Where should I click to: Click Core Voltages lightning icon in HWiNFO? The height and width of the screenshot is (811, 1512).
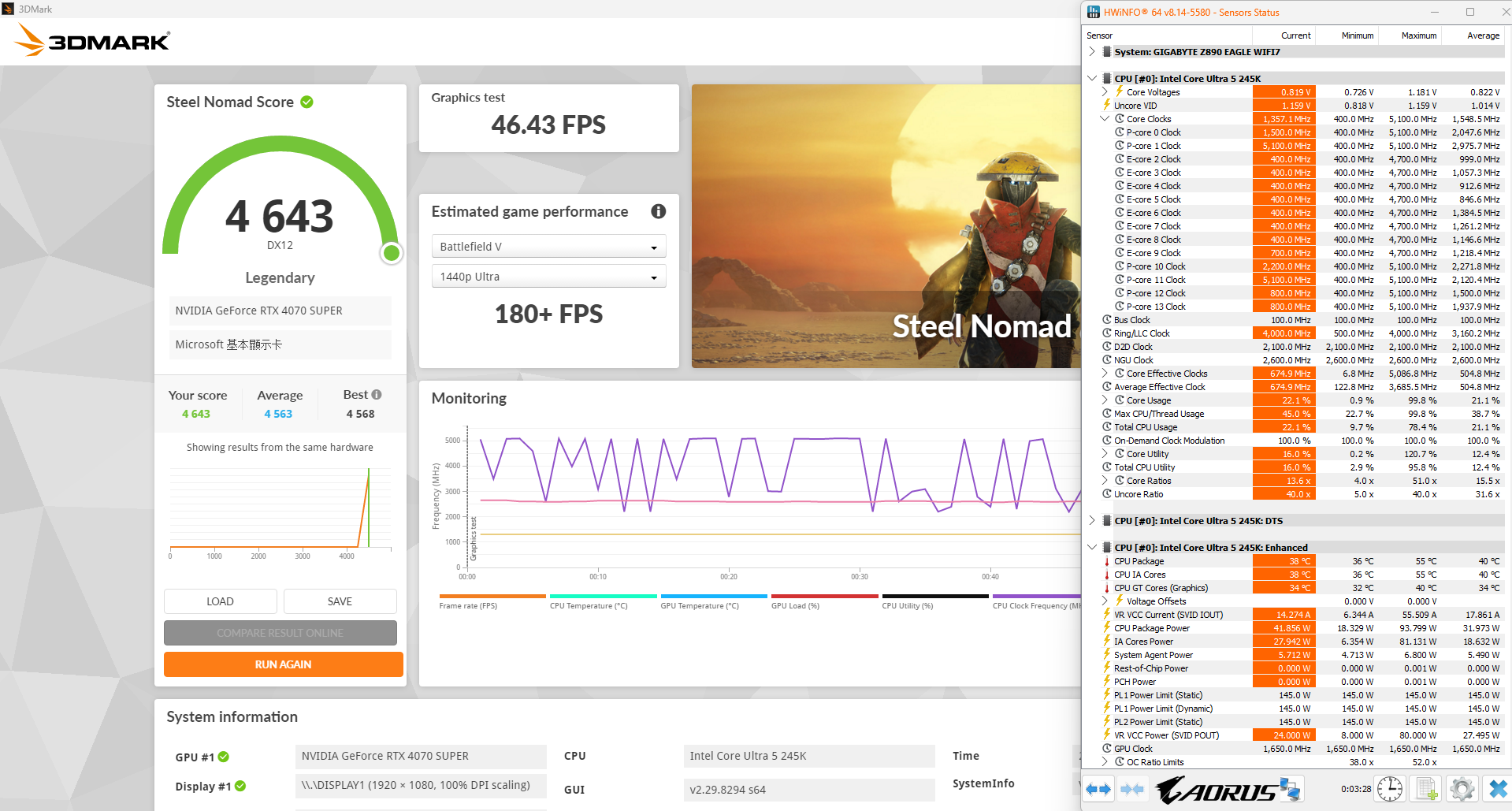tap(1120, 91)
